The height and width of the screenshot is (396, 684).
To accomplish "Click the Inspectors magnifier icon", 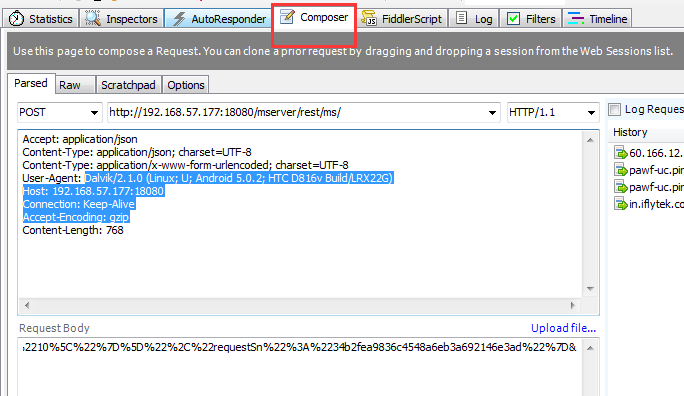I will 93,18.
